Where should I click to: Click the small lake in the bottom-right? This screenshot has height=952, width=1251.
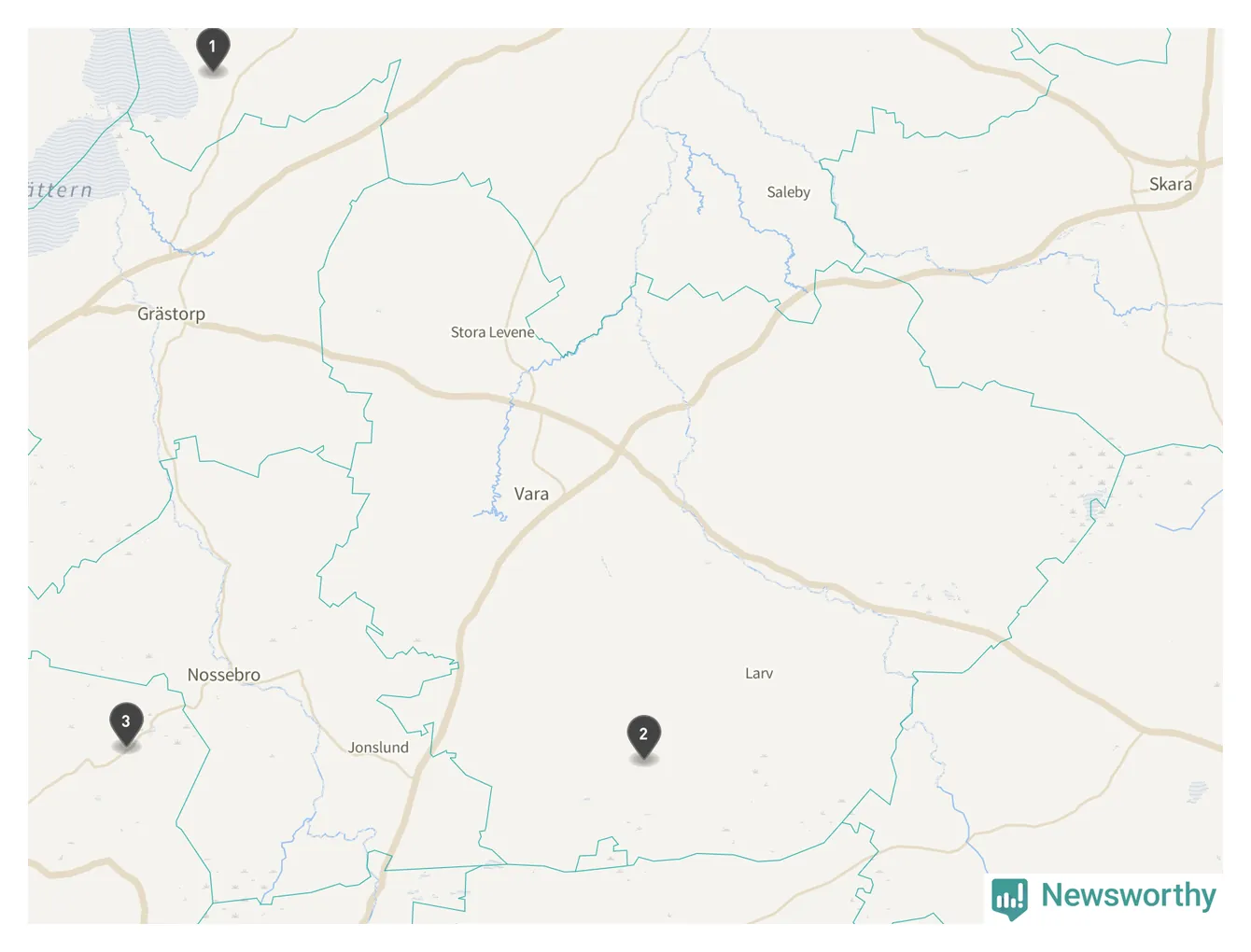point(1198,791)
